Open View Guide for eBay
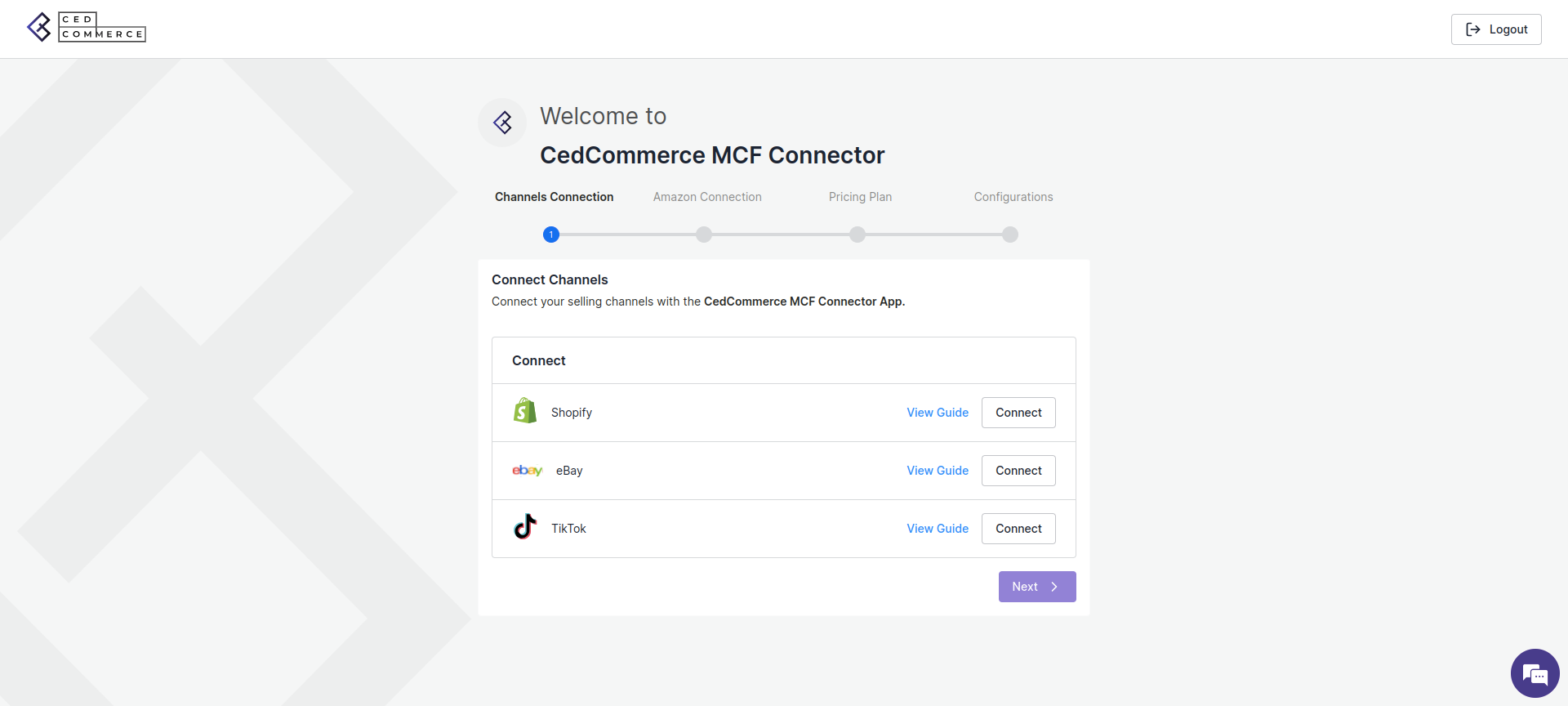Image resolution: width=1568 pixels, height=706 pixels. click(x=938, y=471)
